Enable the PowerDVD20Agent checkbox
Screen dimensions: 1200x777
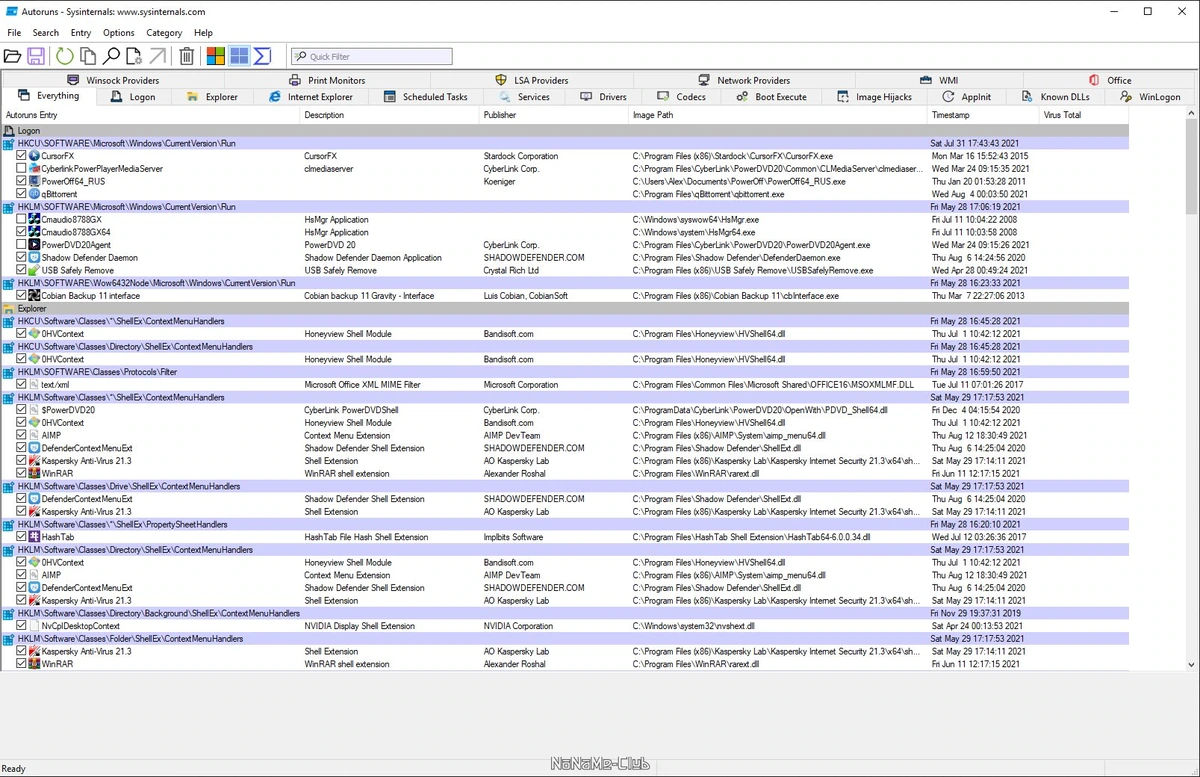tap(22, 245)
